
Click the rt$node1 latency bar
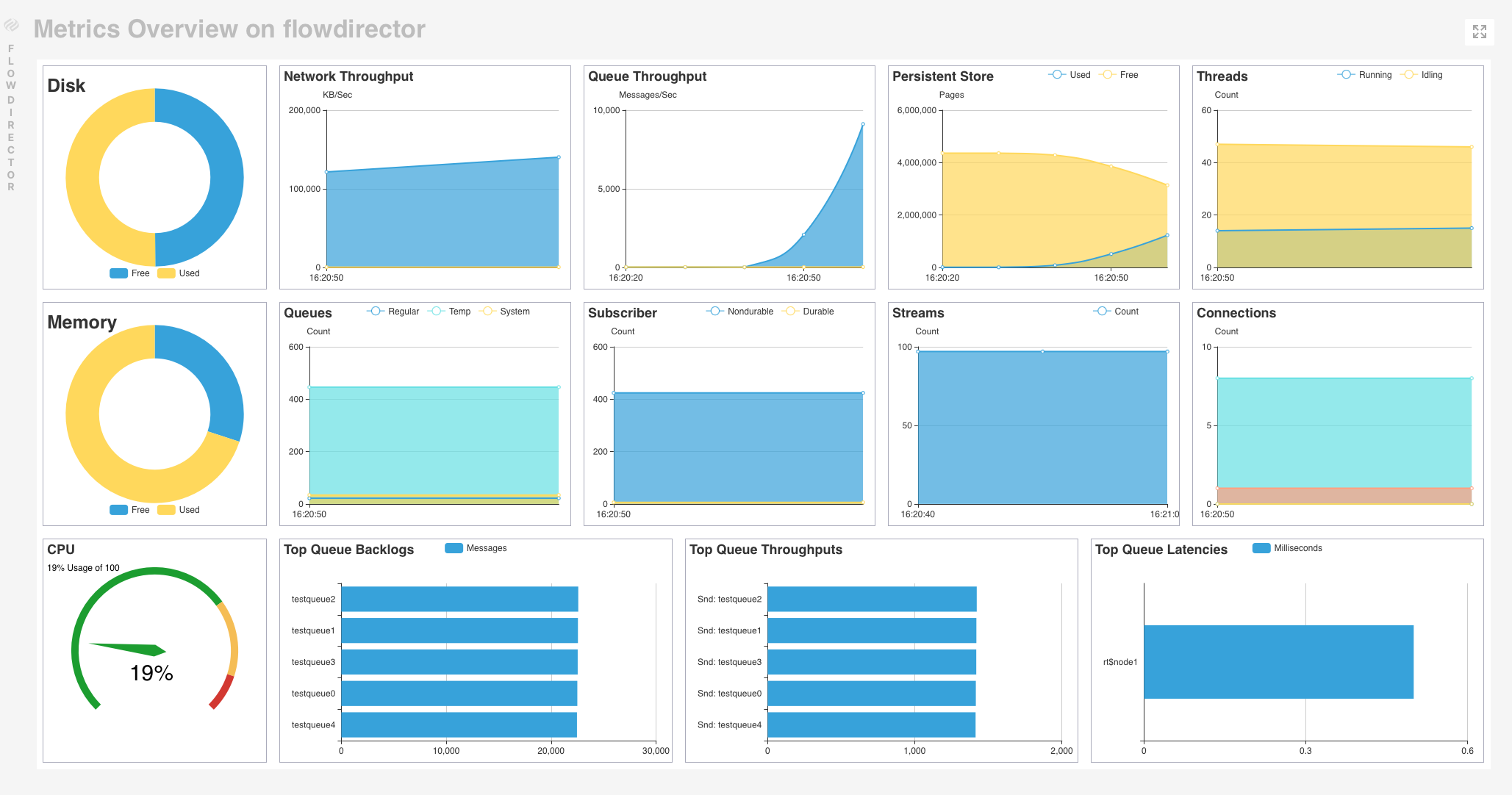click(x=1278, y=662)
